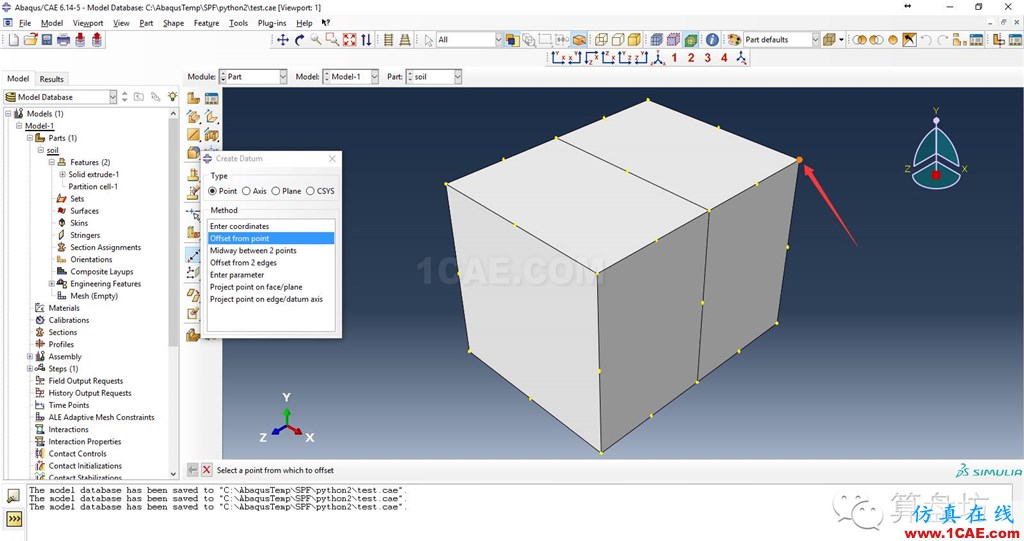Click the context help pointer icon

pos(326,23)
